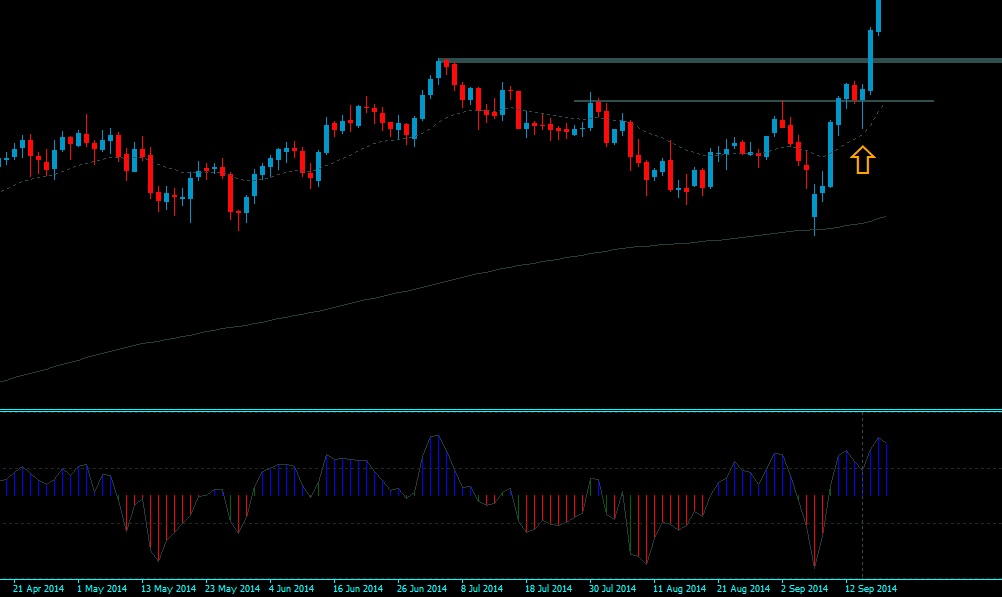Click the "30 Jul 2014" date label

pos(612,588)
